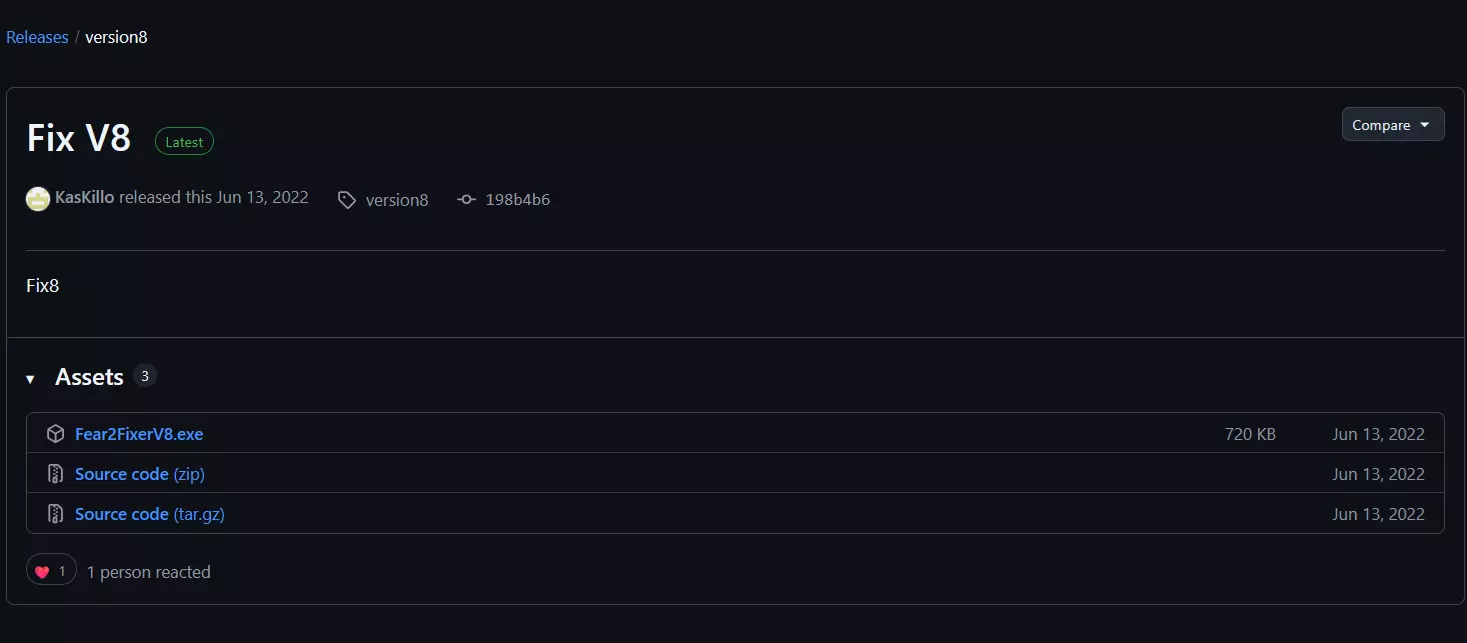
Task: Click the tag icon next to version8
Action: [346, 200]
